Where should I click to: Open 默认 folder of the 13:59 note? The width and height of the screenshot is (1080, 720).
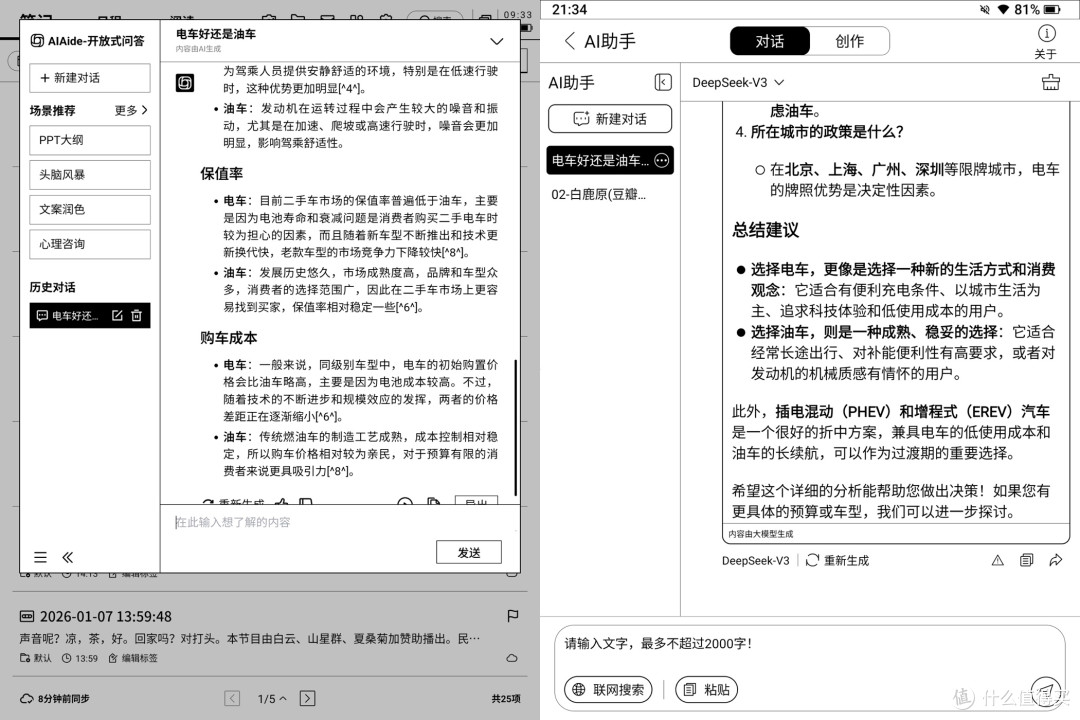[36, 658]
